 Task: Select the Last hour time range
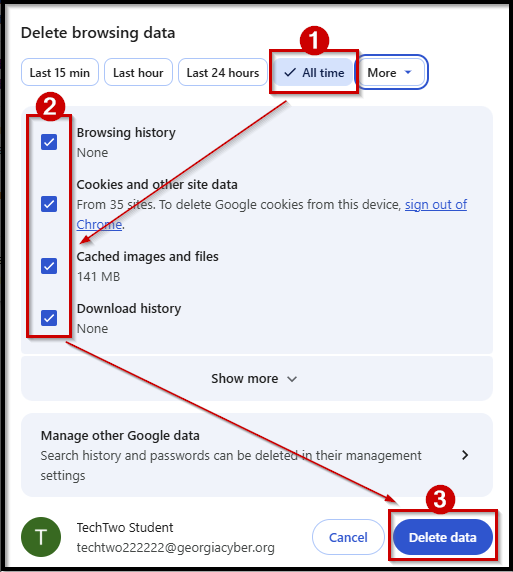(x=138, y=73)
